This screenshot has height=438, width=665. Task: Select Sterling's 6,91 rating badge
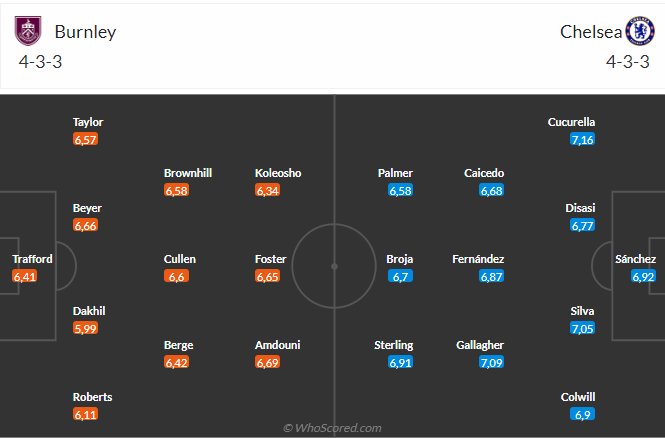(400, 362)
